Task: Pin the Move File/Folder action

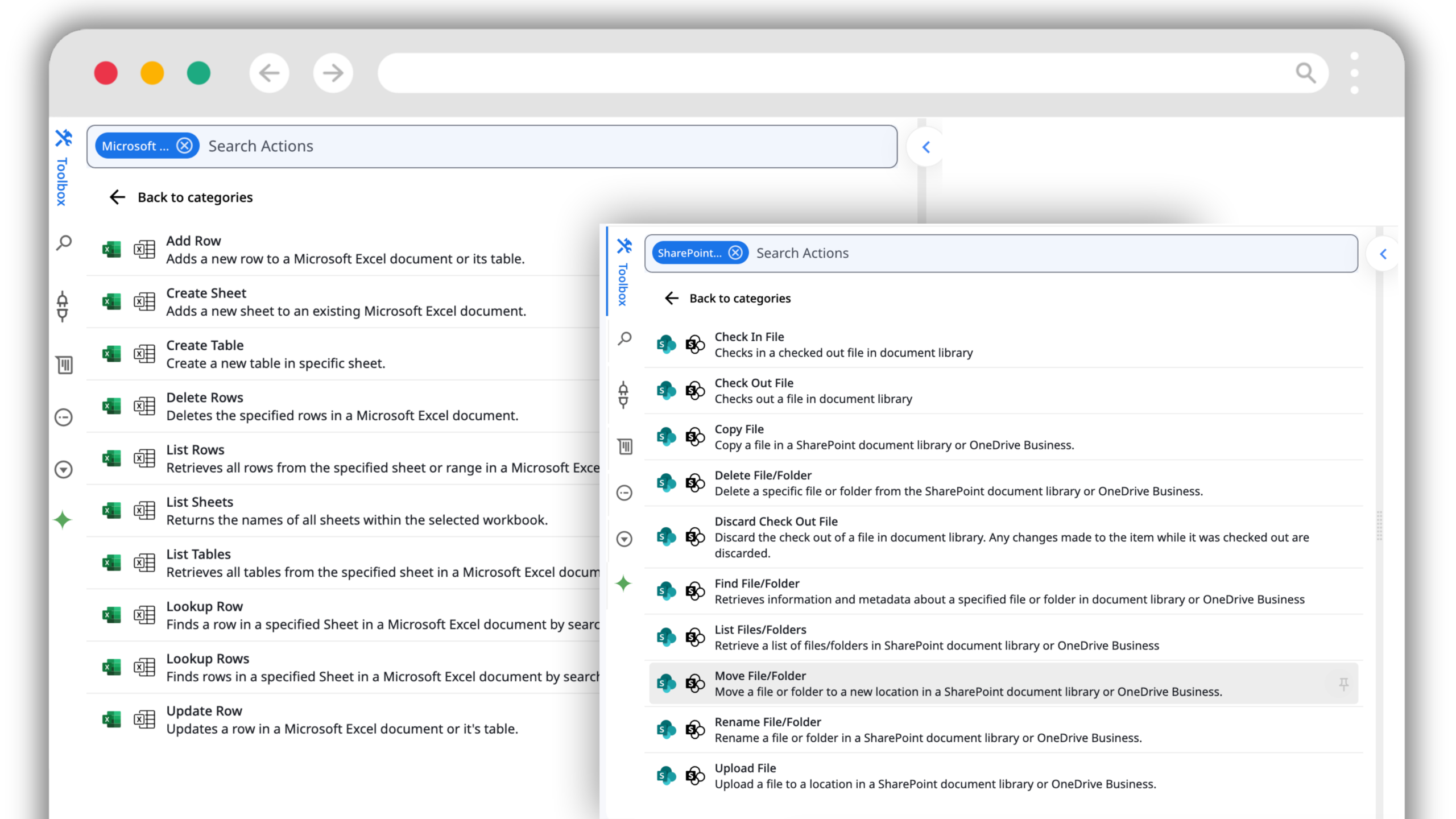Action: pos(1344,684)
